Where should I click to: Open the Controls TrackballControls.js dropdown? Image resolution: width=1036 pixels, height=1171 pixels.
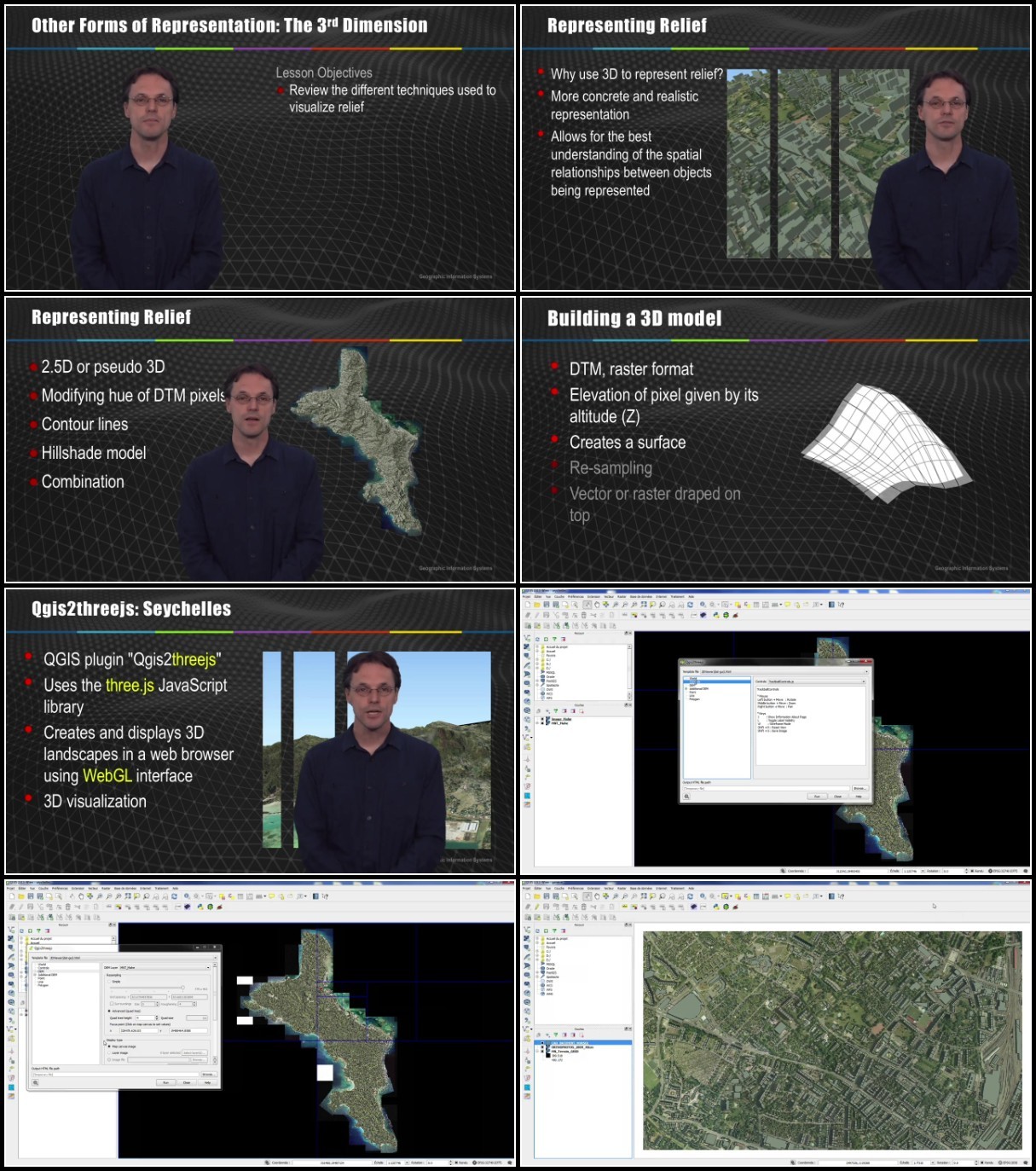point(817,681)
